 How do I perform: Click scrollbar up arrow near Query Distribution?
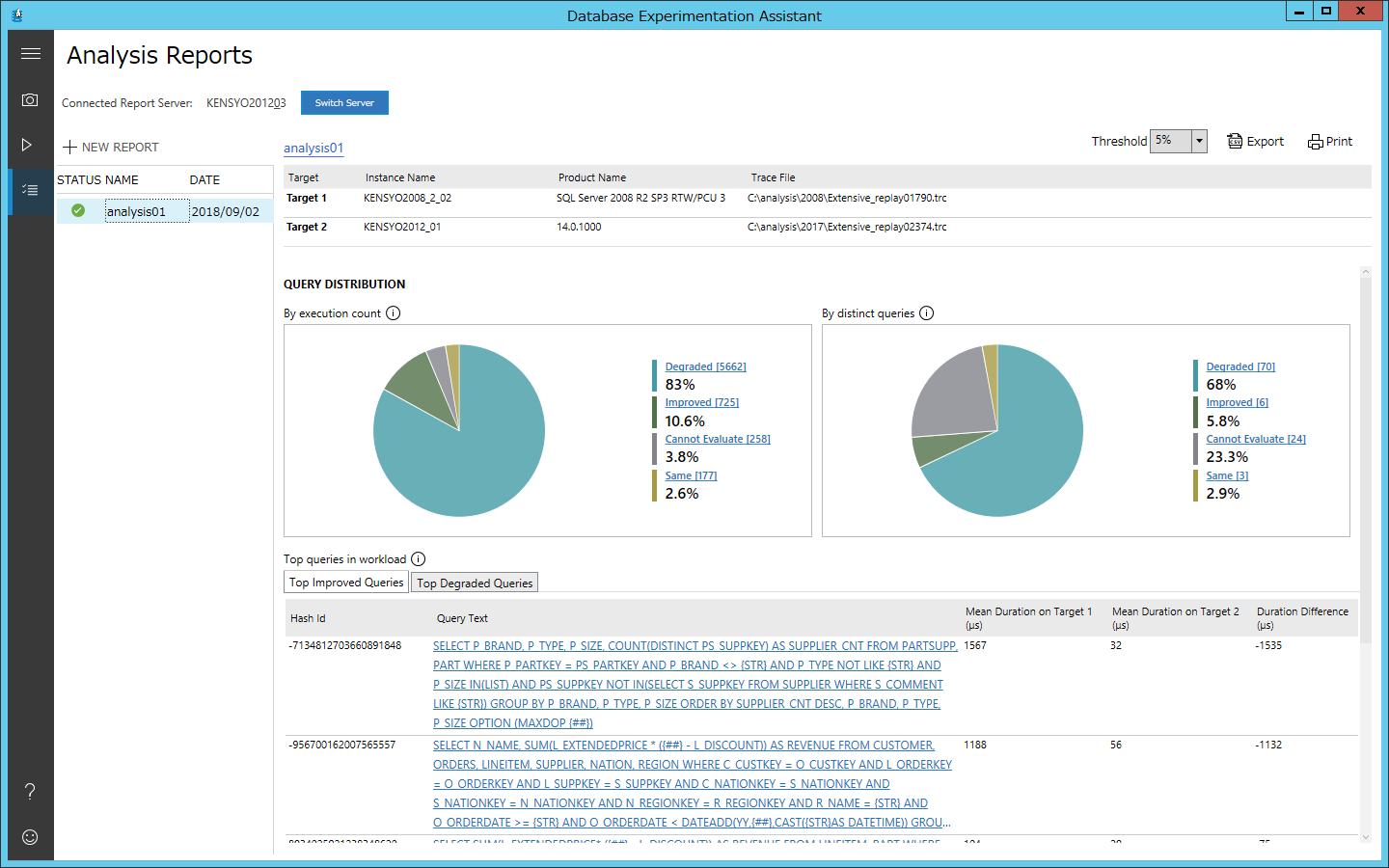tap(1365, 273)
